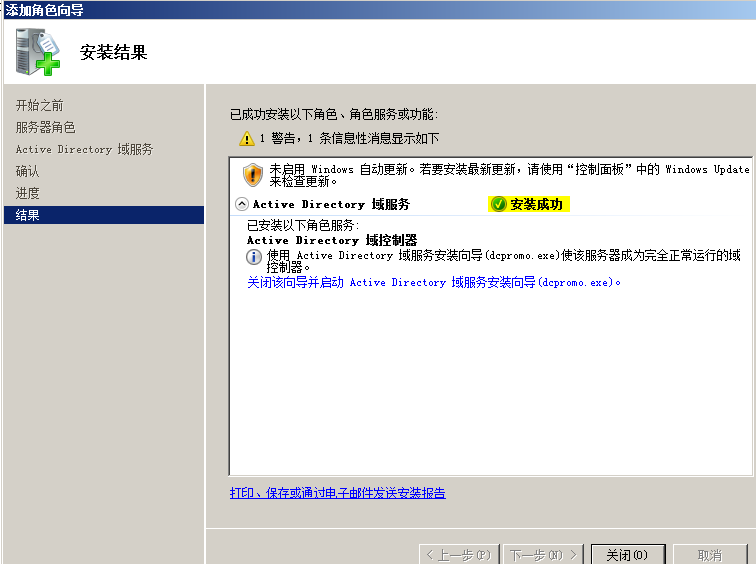The height and width of the screenshot is (564, 756).
Task: Select 确认 step in sidebar
Action: click(27, 171)
